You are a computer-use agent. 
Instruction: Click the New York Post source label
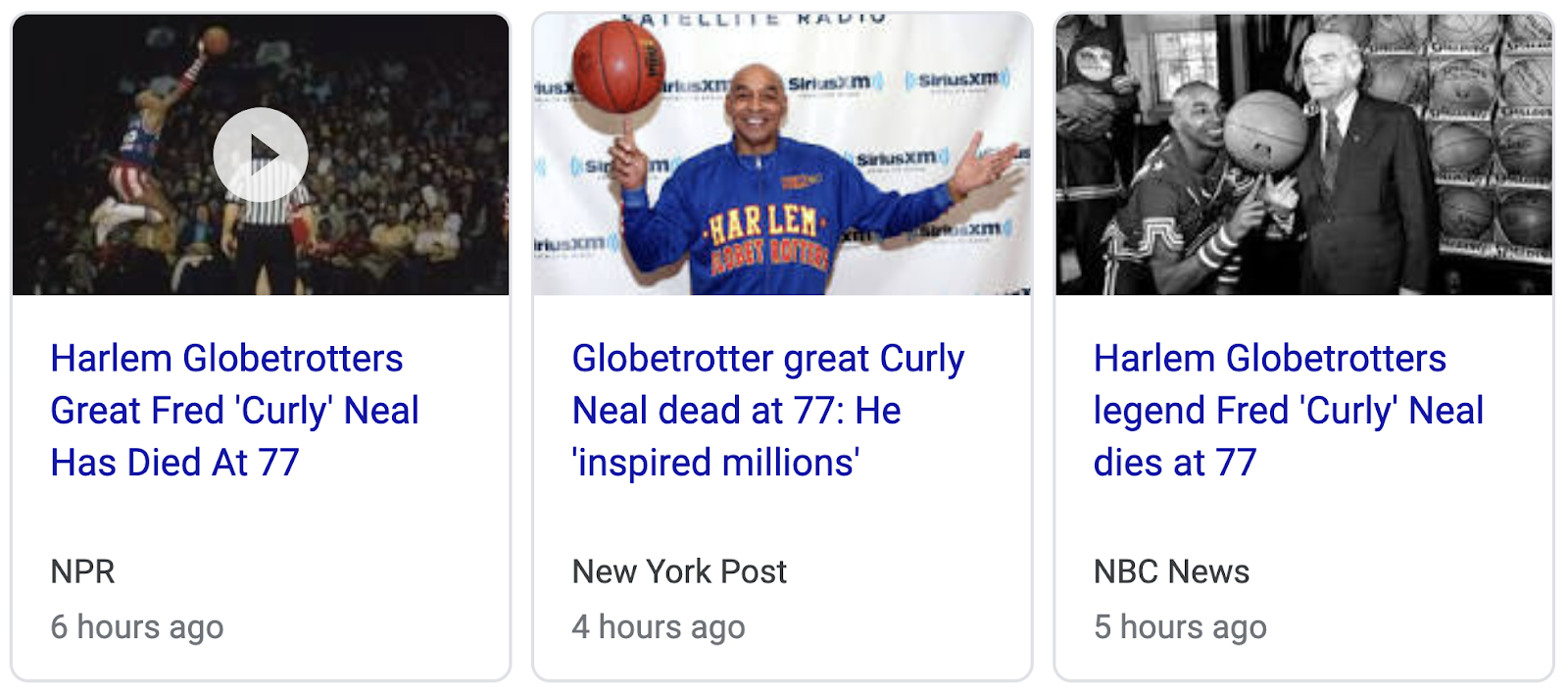pos(679,571)
